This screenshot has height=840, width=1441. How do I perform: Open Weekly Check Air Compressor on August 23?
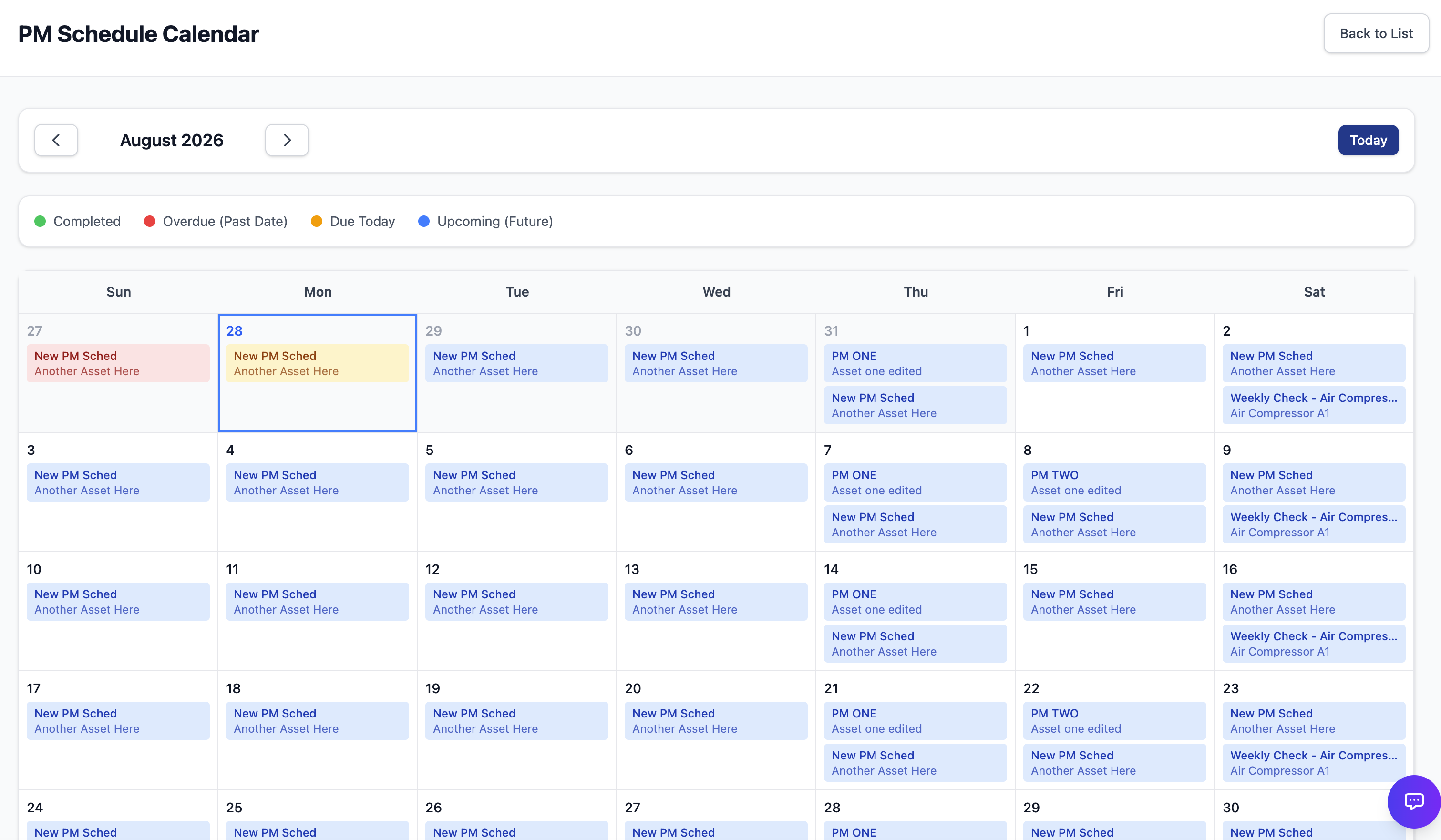[1314, 763]
